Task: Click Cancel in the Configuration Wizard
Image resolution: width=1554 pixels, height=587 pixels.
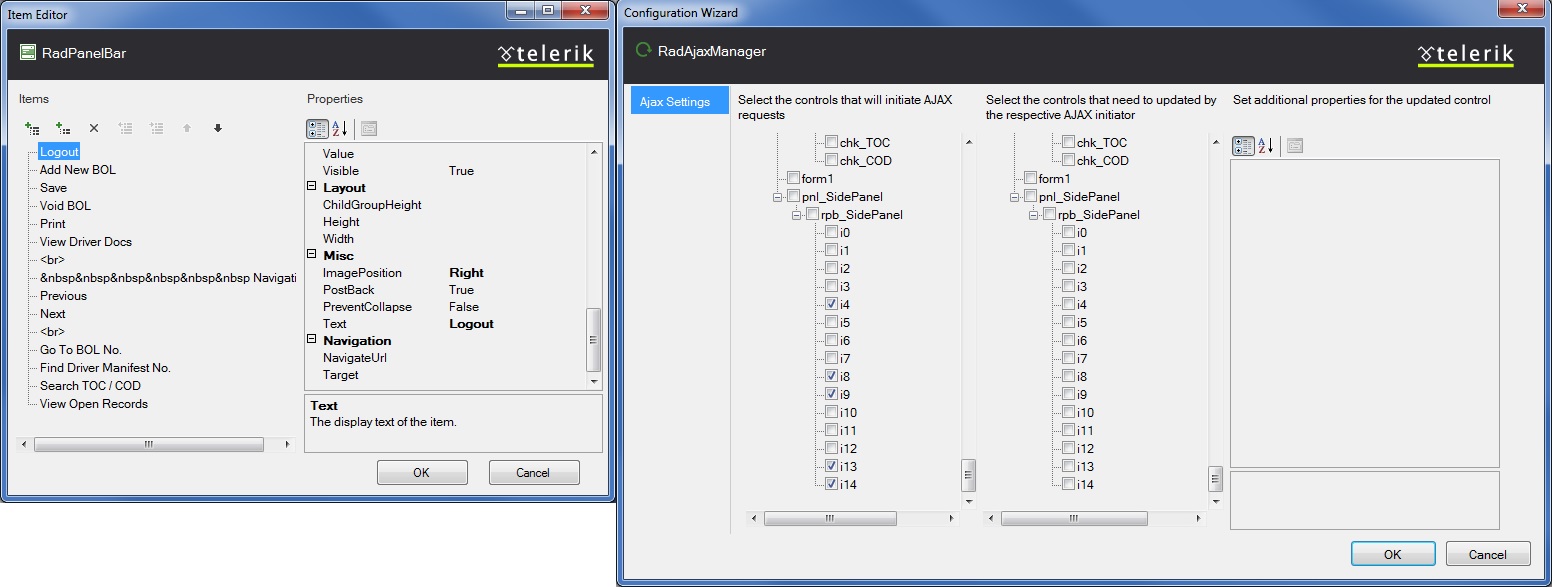Action: (1488, 554)
